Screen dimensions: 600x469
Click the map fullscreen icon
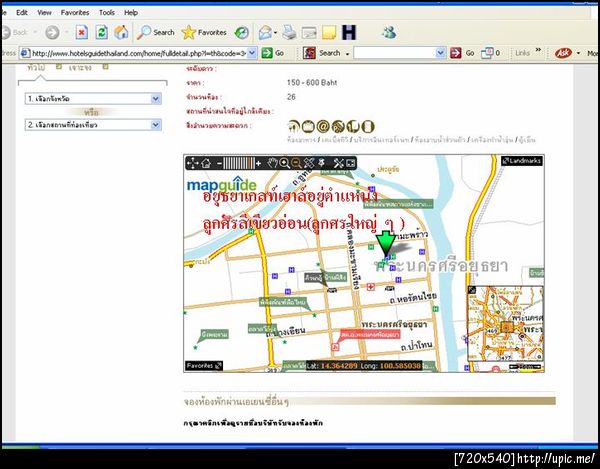(351, 163)
